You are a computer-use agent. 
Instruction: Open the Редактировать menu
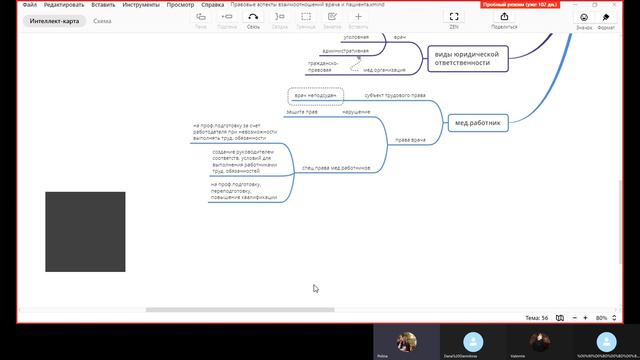click(x=64, y=5)
